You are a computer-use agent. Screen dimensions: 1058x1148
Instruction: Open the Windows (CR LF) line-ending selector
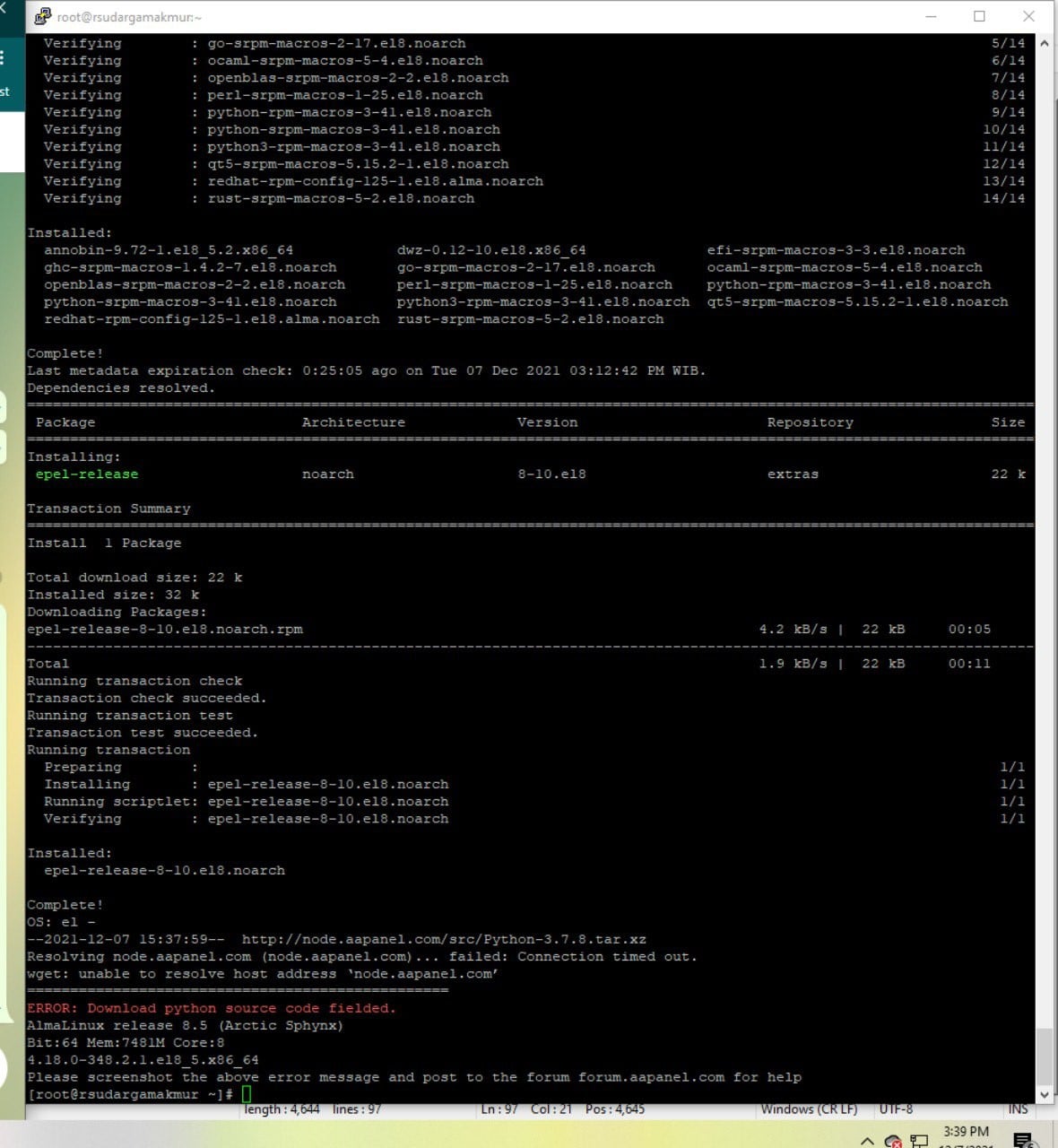810,1109
